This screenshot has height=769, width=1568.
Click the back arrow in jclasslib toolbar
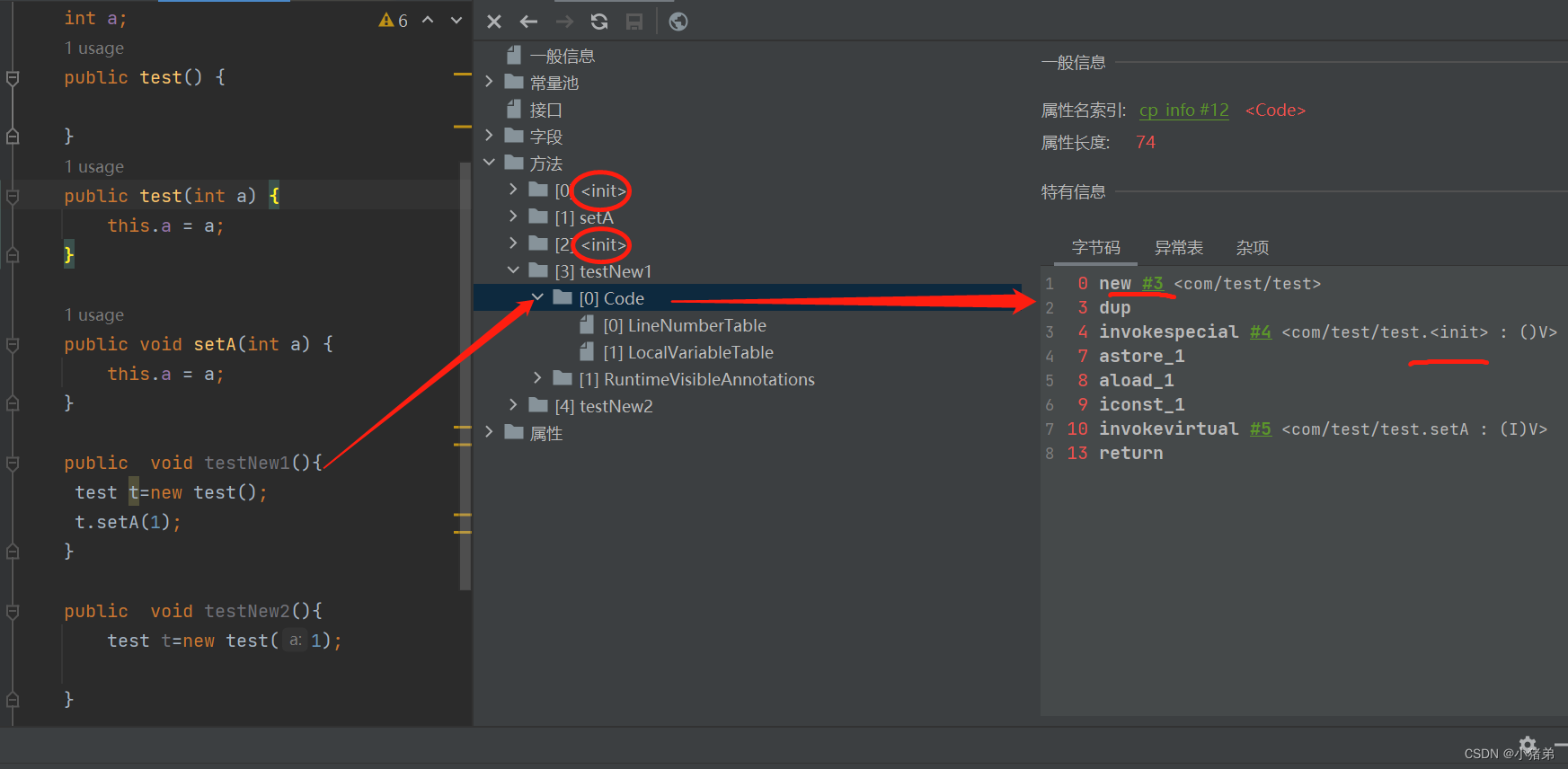pyautogui.click(x=529, y=22)
